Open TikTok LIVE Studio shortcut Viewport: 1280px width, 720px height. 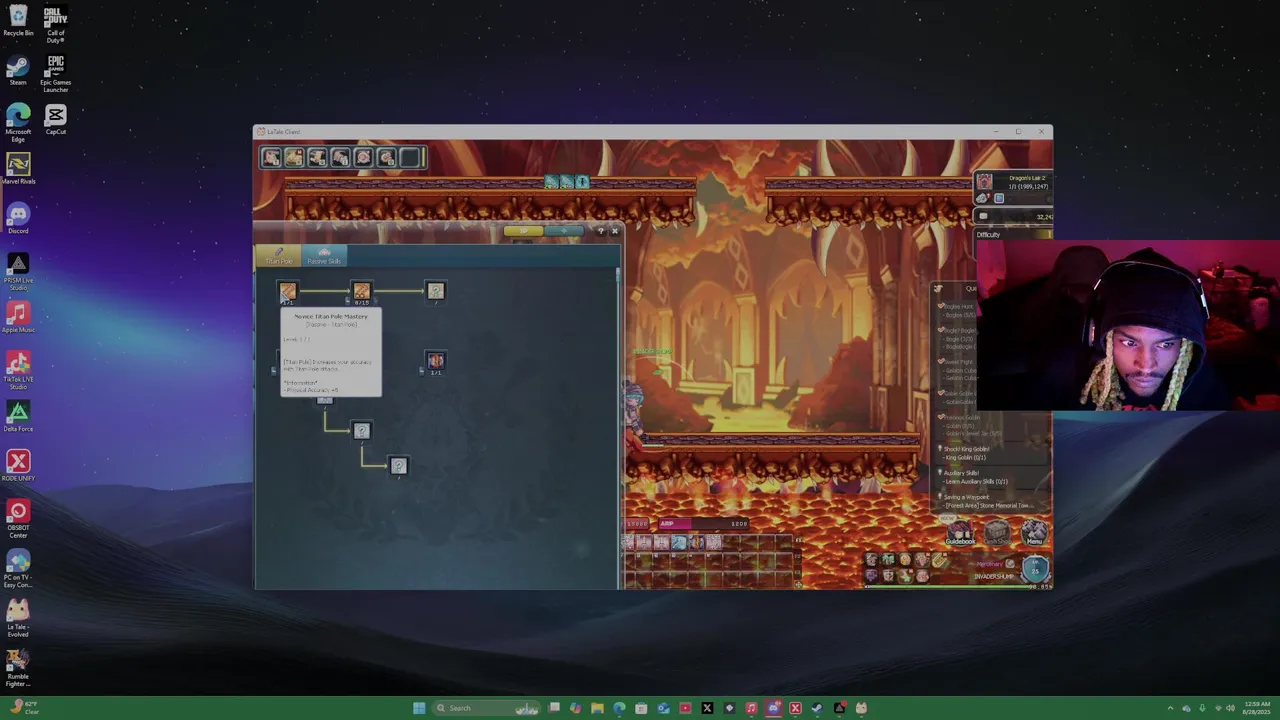click(x=18, y=371)
